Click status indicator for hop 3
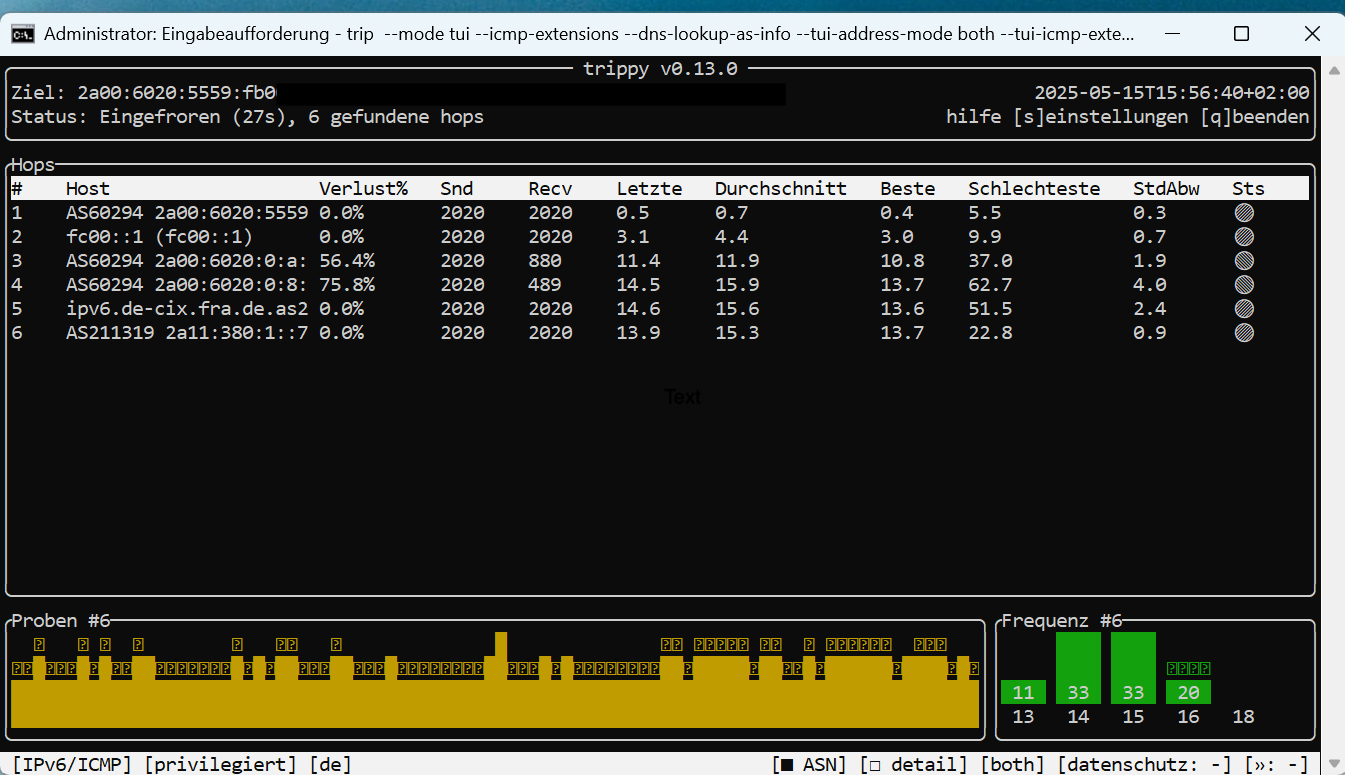 point(1244,260)
